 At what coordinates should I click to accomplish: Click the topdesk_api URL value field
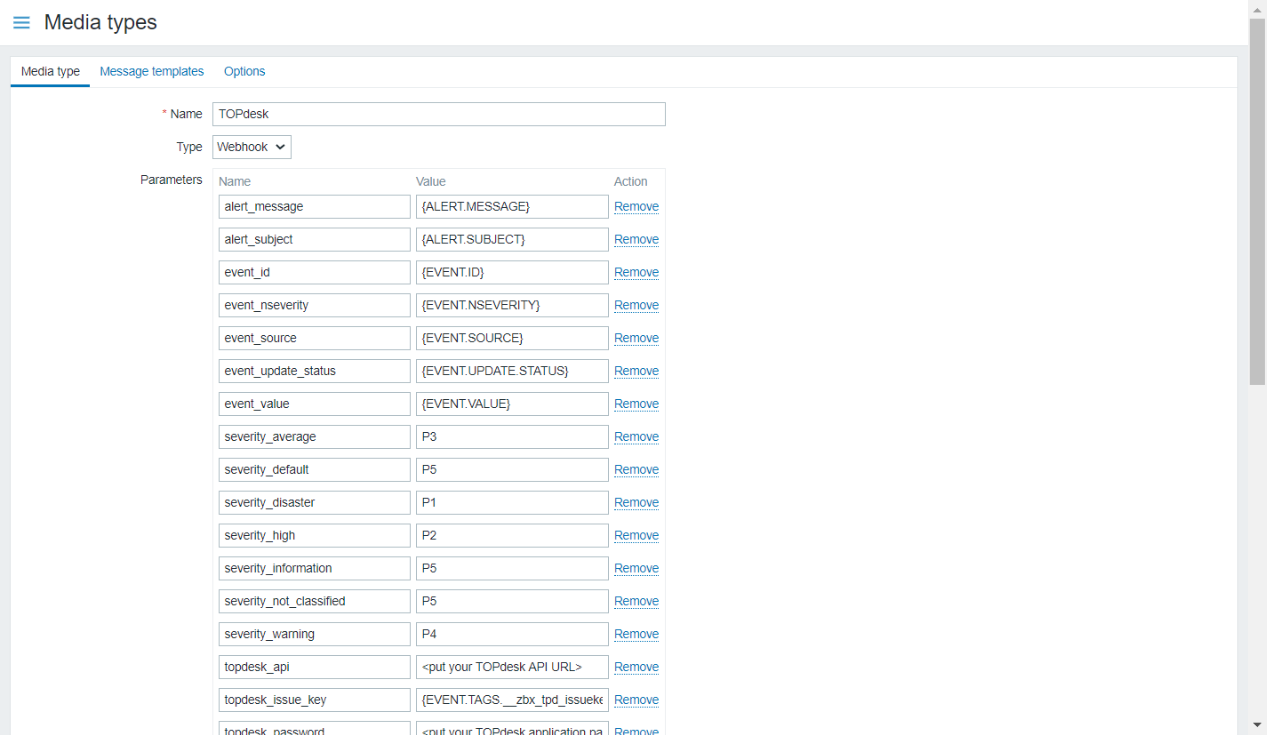click(x=512, y=667)
